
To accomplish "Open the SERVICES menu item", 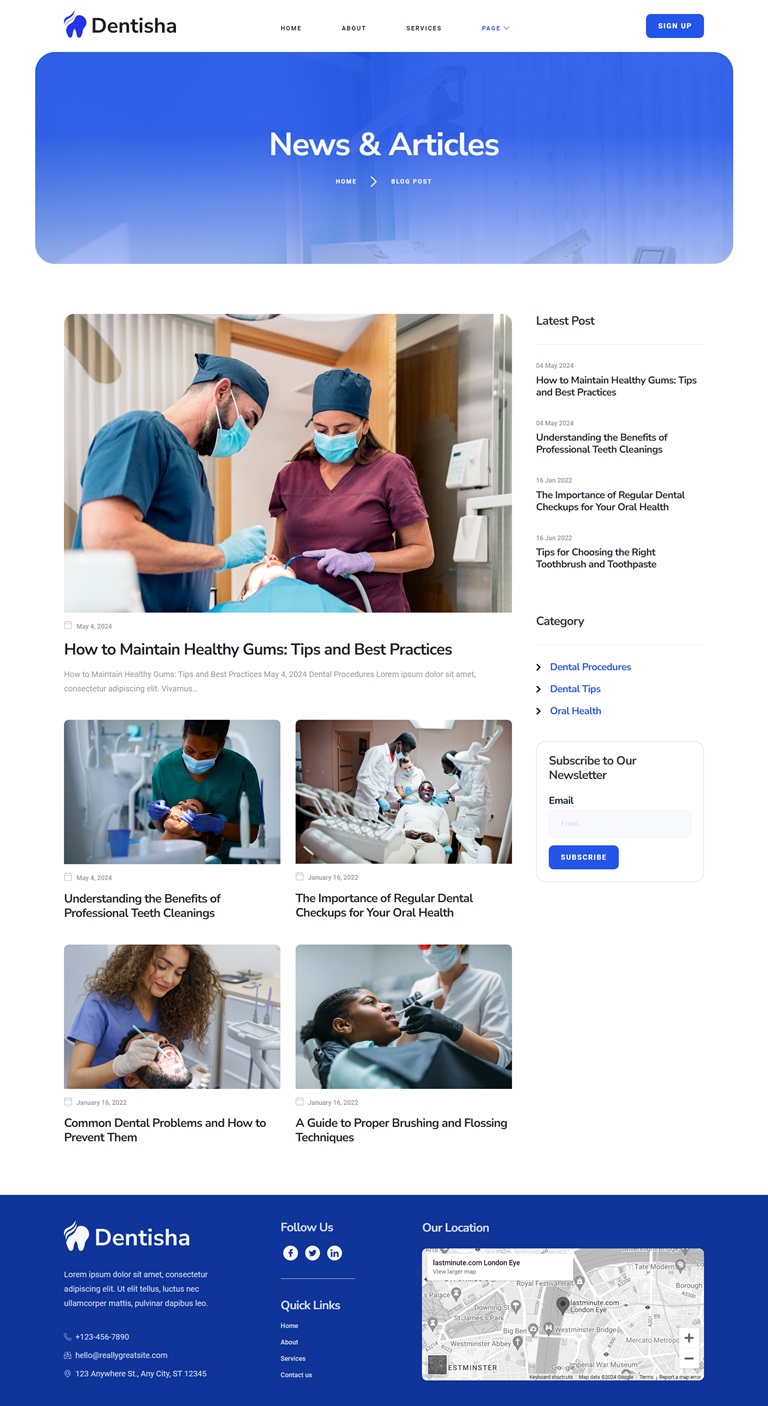I will coord(424,28).
